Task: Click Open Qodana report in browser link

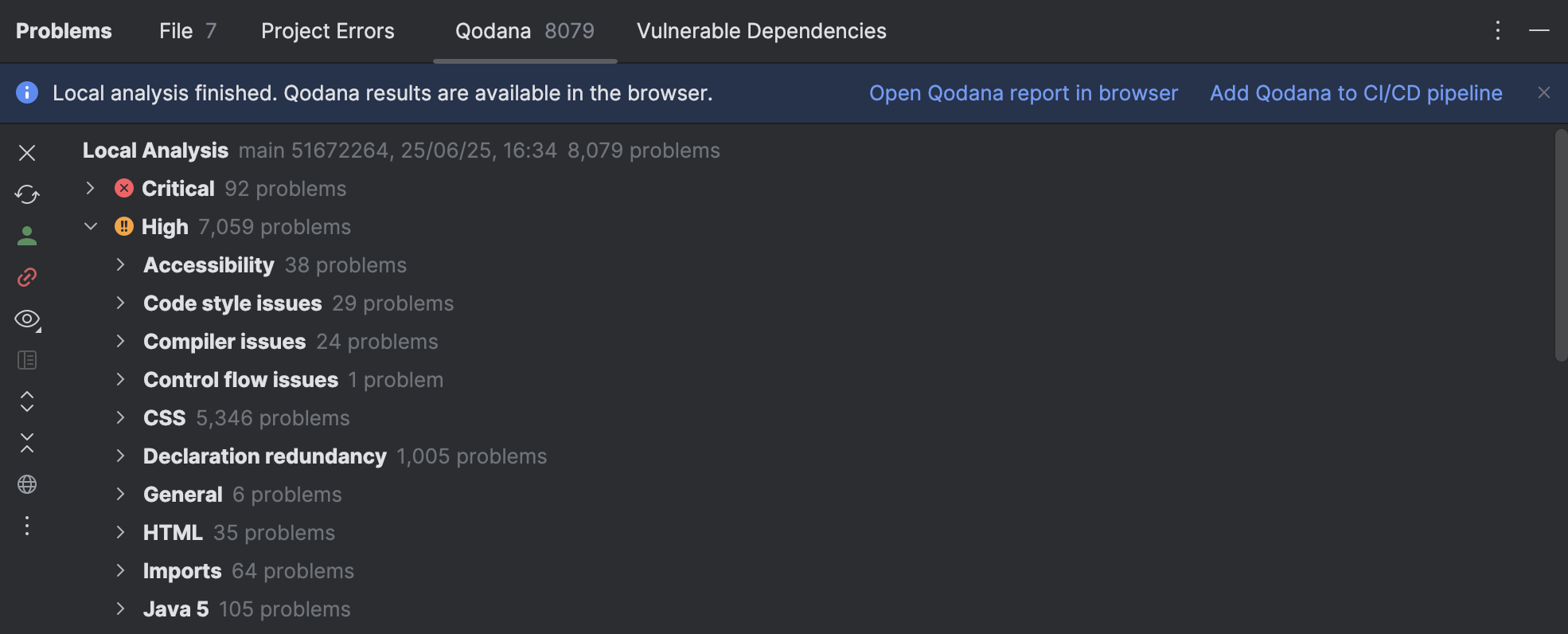Action: click(x=1023, y=93)
